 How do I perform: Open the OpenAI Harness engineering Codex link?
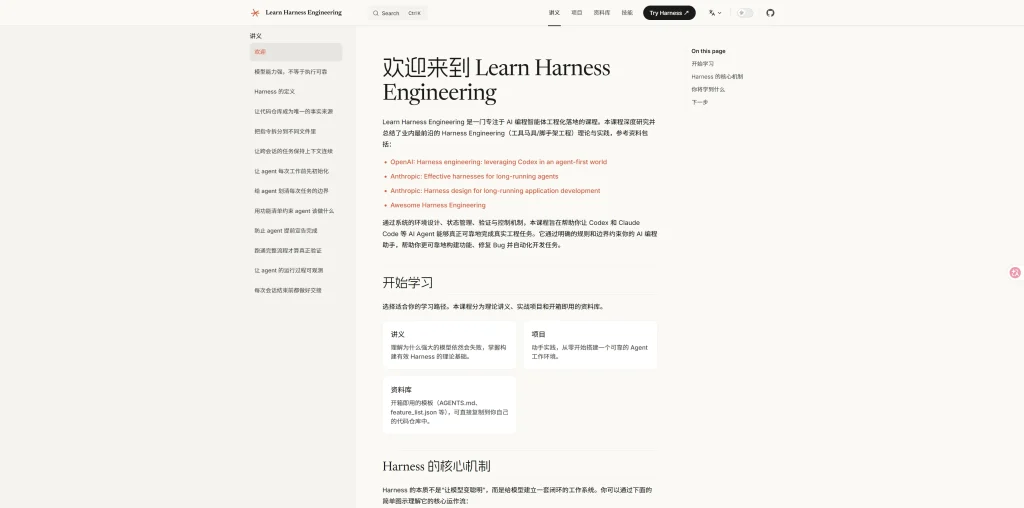(x=498, y=162)
